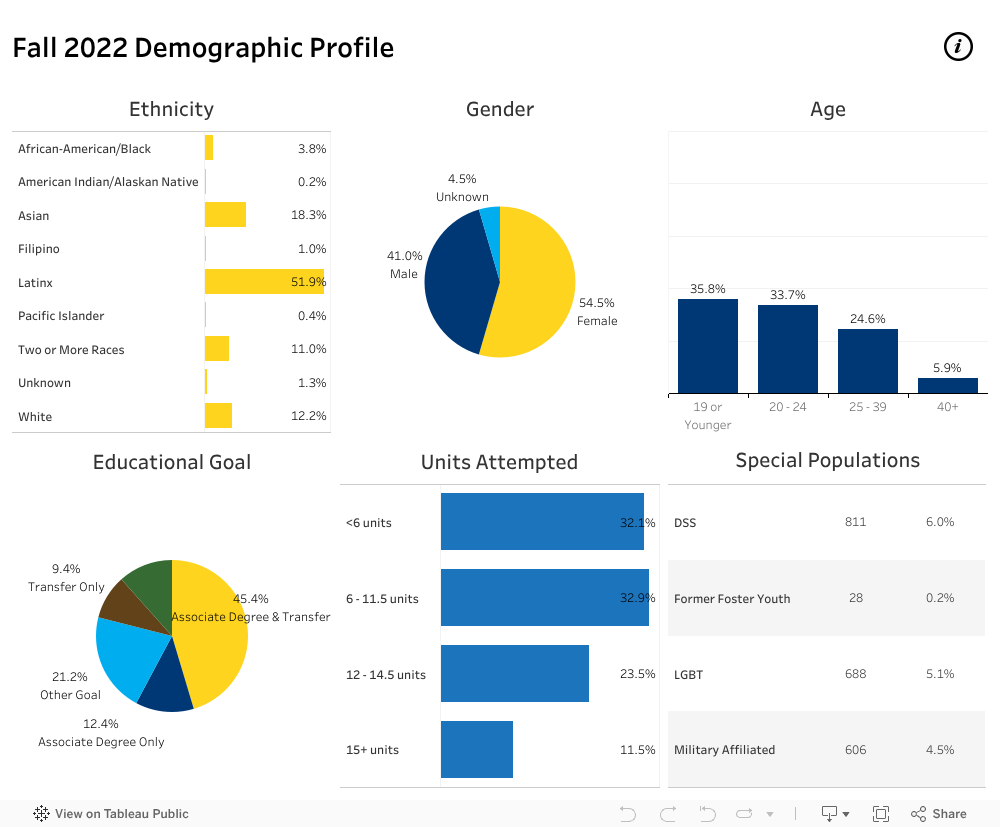Click the Ethnicity chart title

pos(170,109)
